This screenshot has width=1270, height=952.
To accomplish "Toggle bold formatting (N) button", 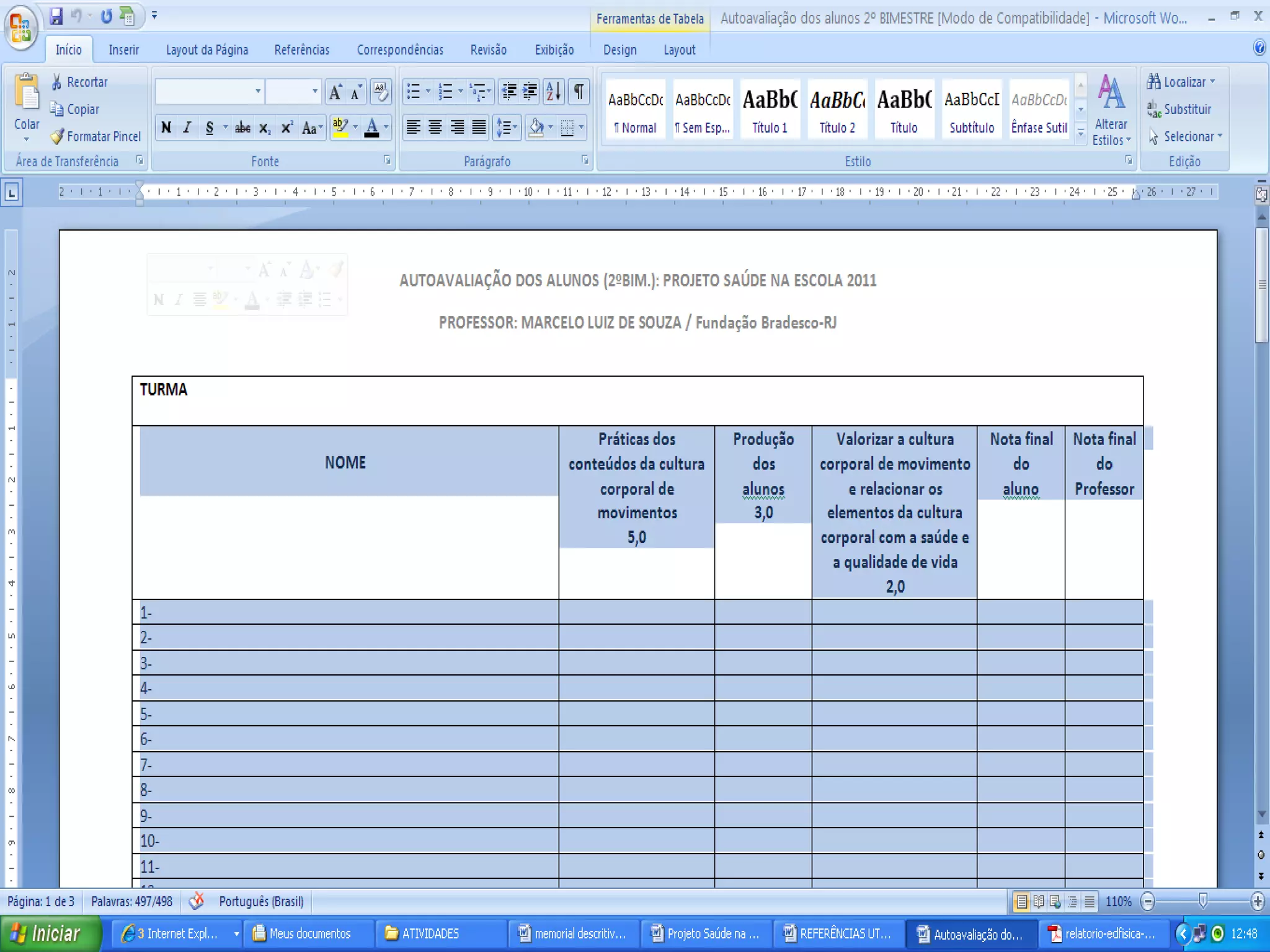I will [x=166, y=128].
